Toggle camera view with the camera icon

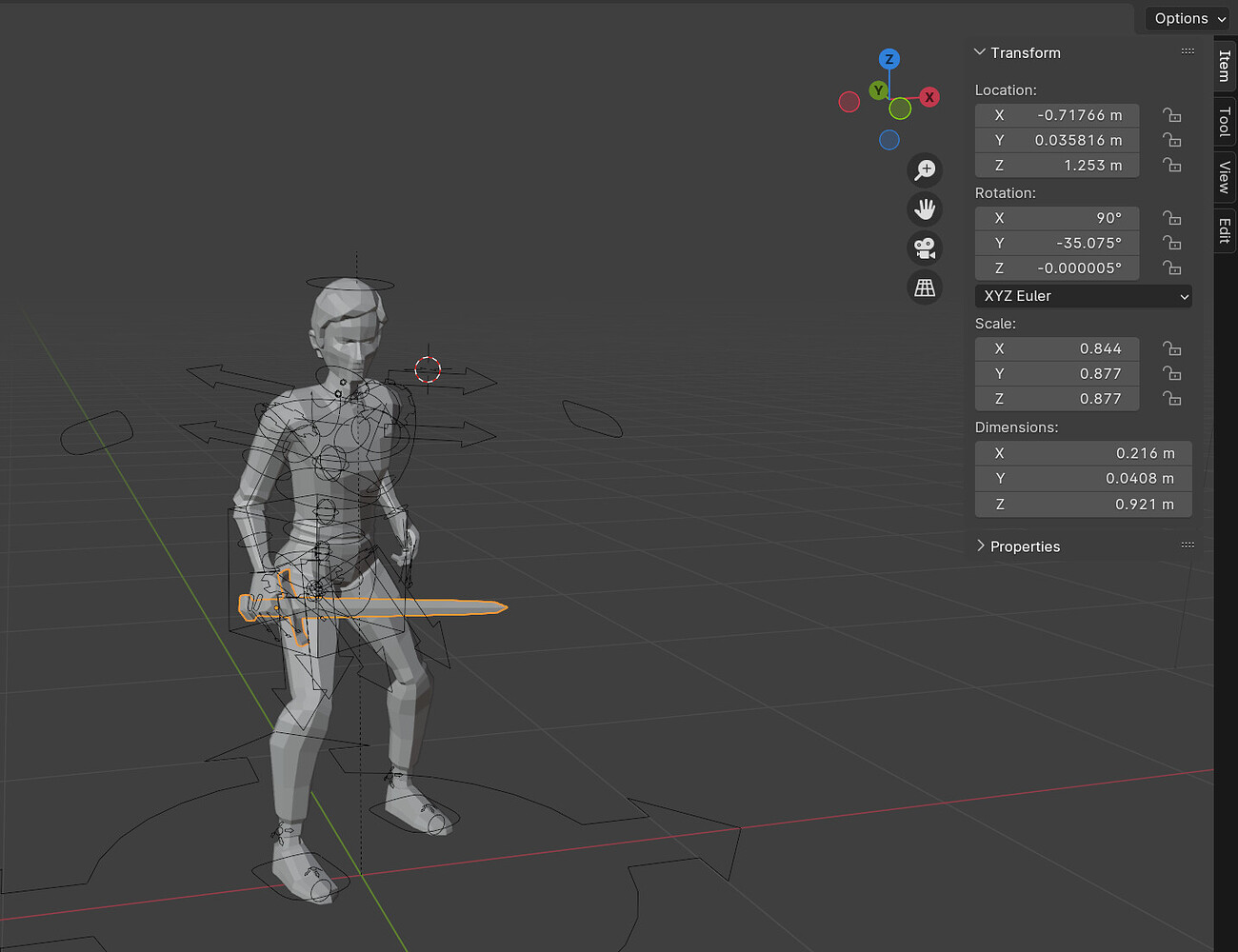[x=925, y=248]
